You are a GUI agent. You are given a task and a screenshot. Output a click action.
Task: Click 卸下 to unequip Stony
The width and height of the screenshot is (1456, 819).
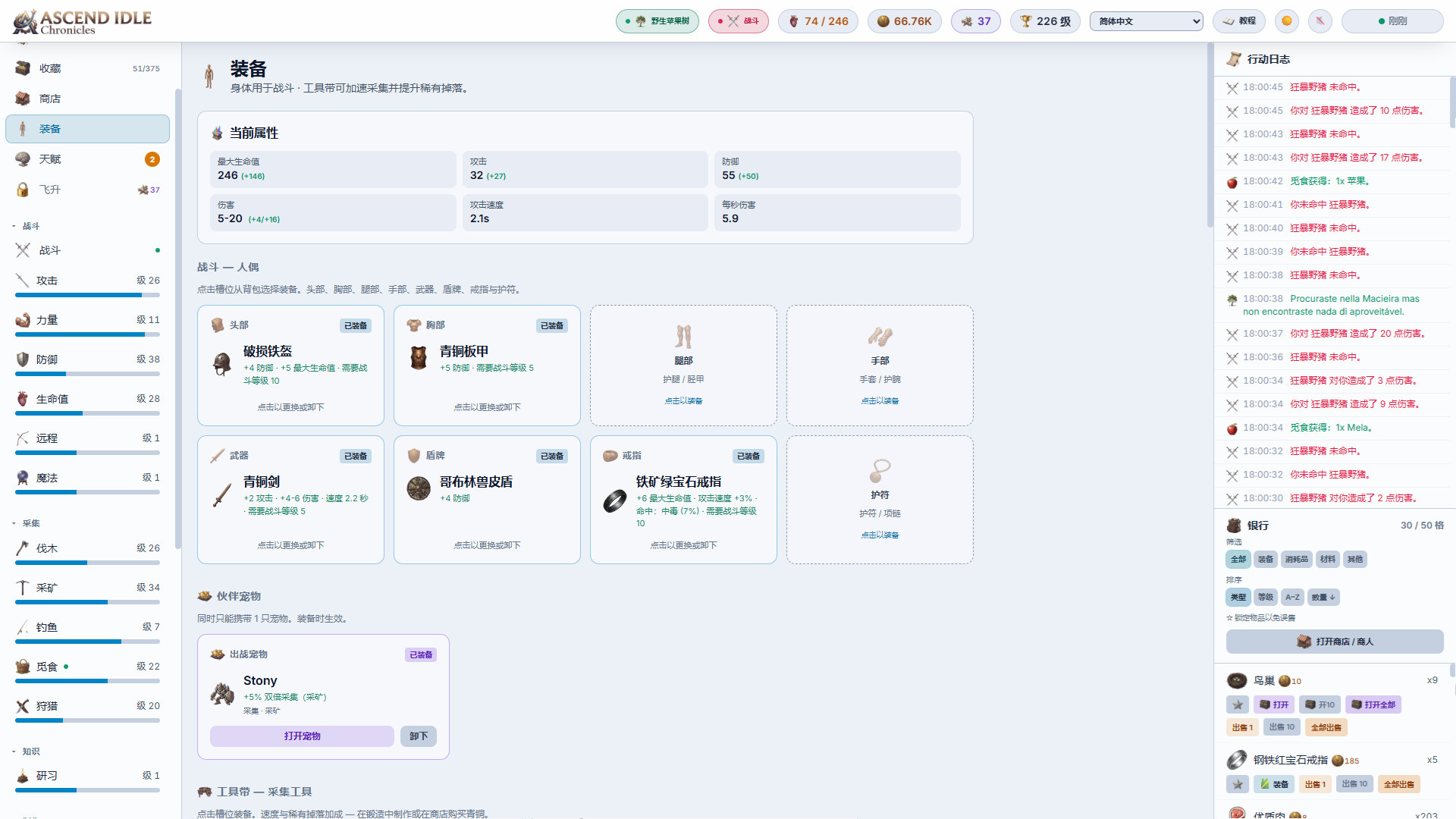click(x=419, y=736)
